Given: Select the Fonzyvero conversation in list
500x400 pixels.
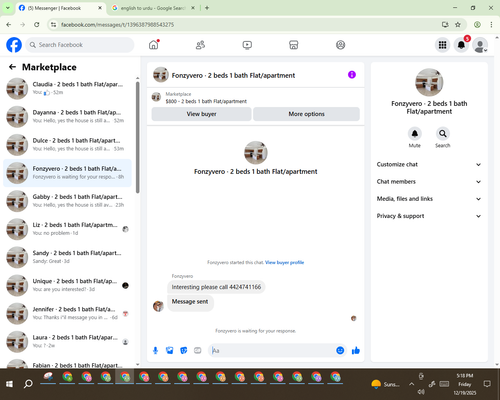Looking at the screenshot, I should tap(67, 173).
